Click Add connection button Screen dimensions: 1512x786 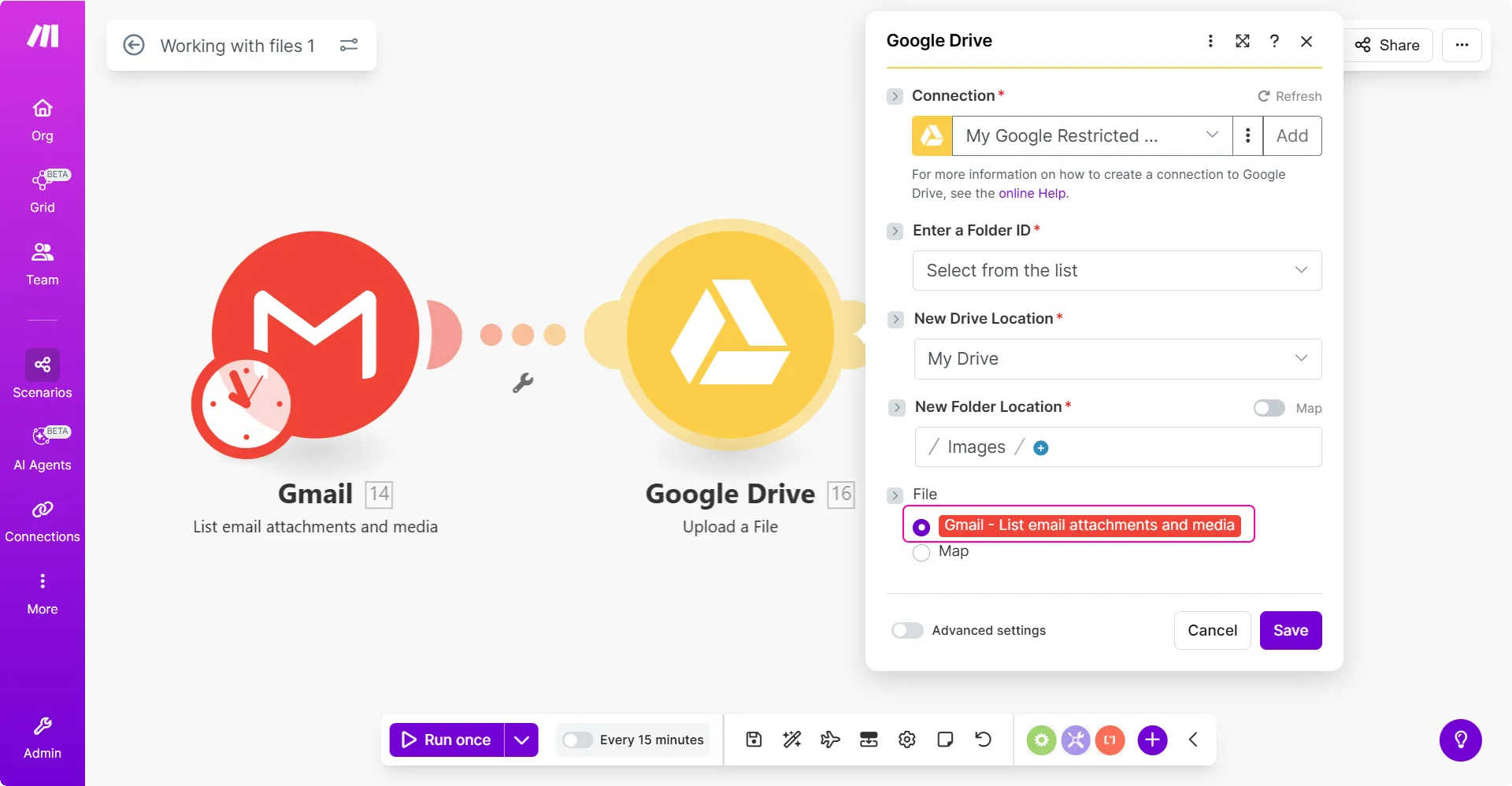1292,135
